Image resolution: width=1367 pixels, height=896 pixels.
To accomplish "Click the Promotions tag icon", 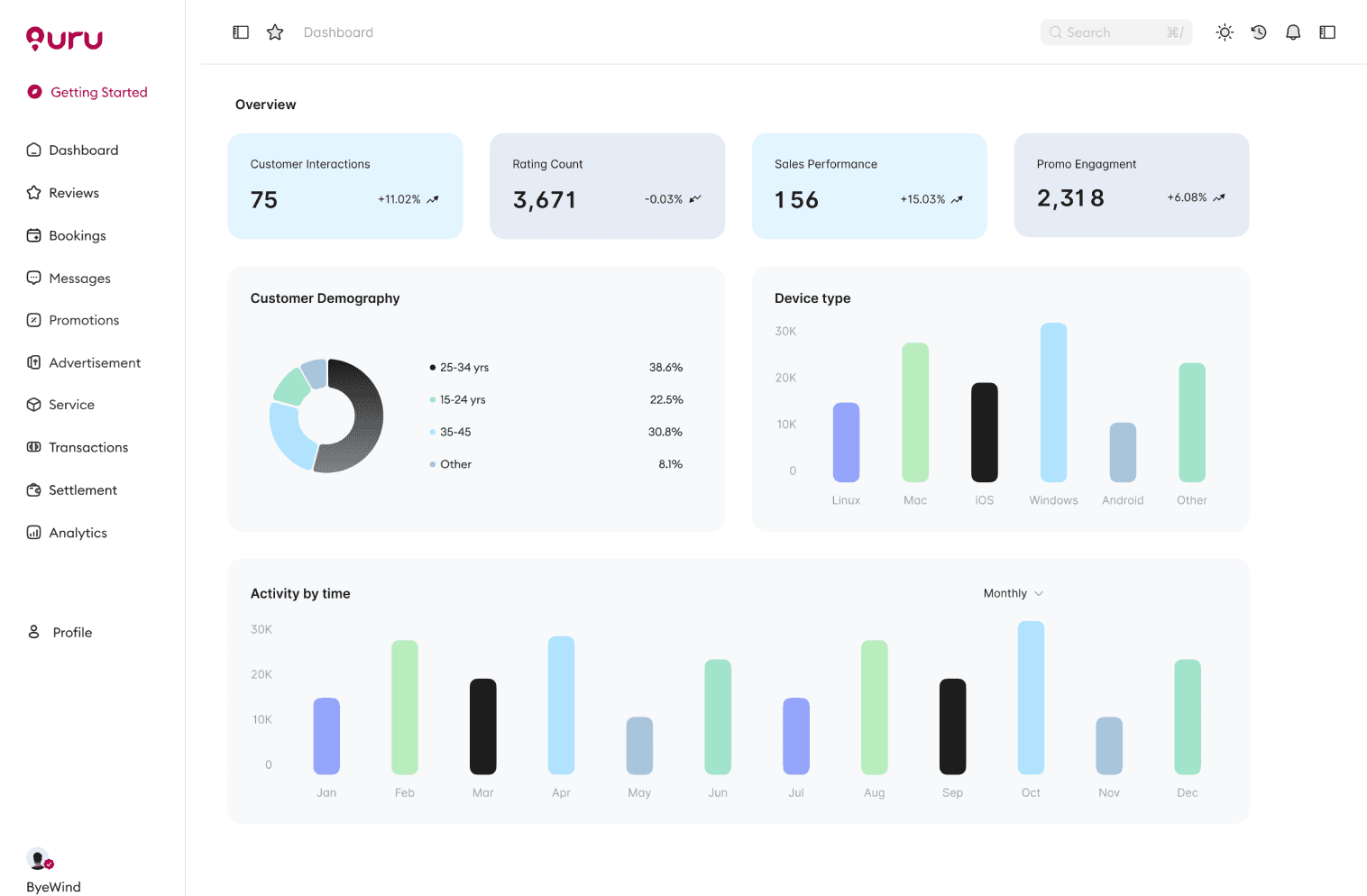I will tap(33, 320).
